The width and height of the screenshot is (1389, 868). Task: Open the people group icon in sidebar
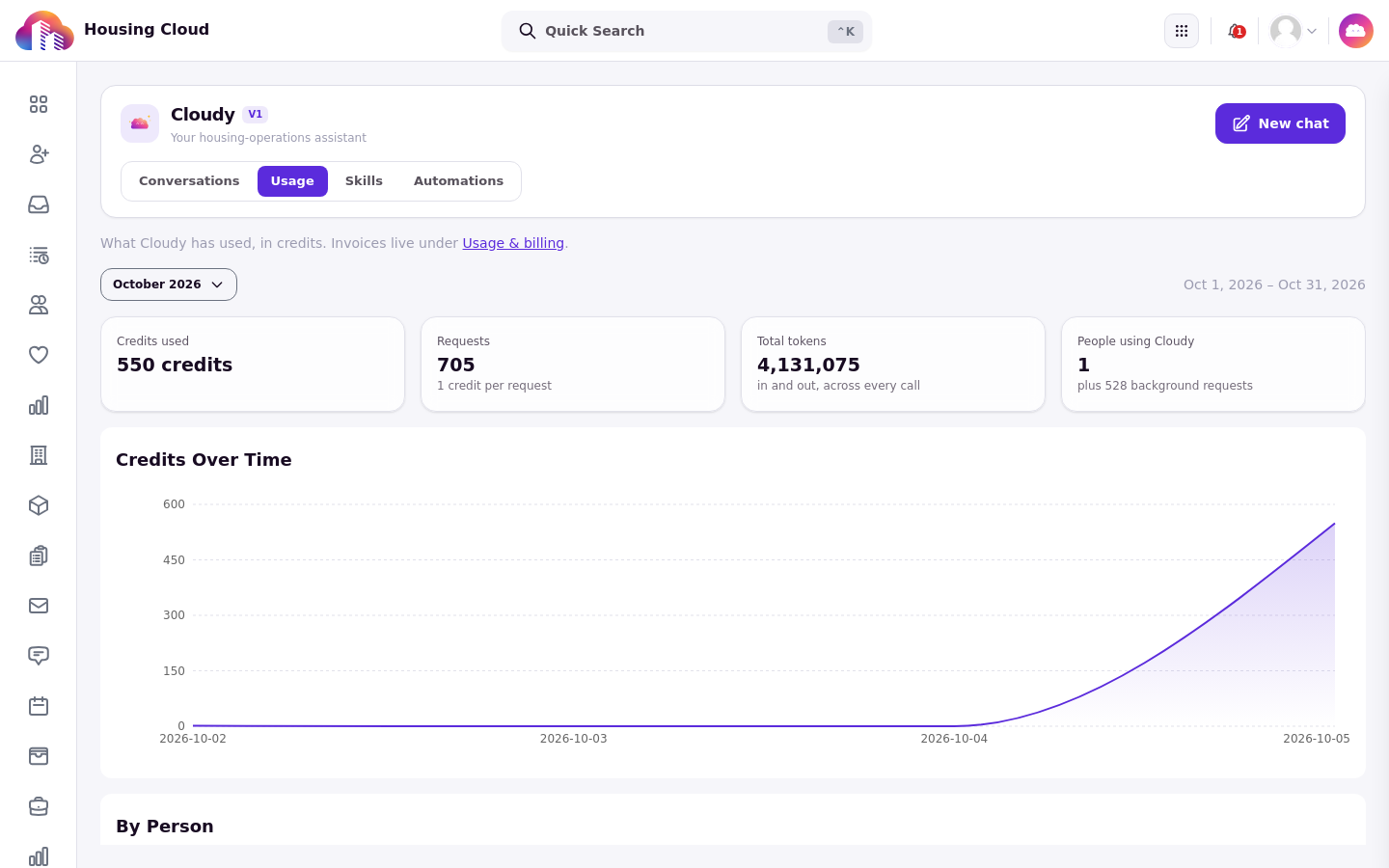(39, 305)
